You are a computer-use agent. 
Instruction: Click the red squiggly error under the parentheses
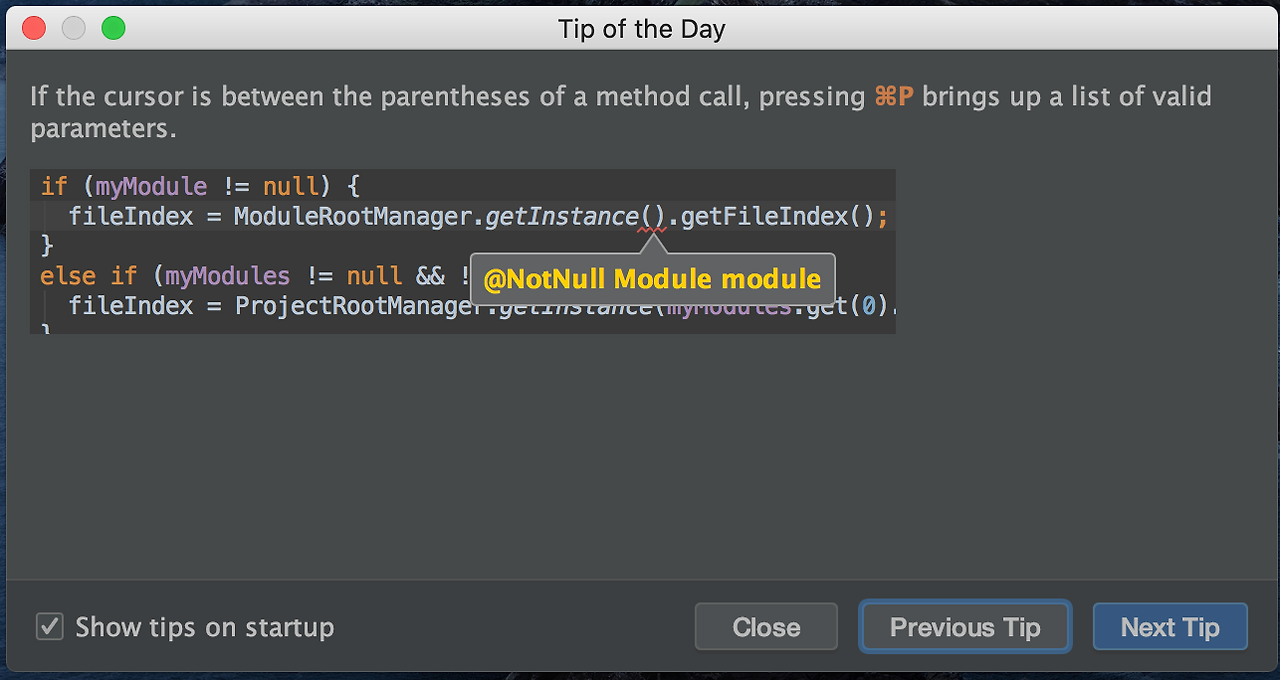[652, 229]
